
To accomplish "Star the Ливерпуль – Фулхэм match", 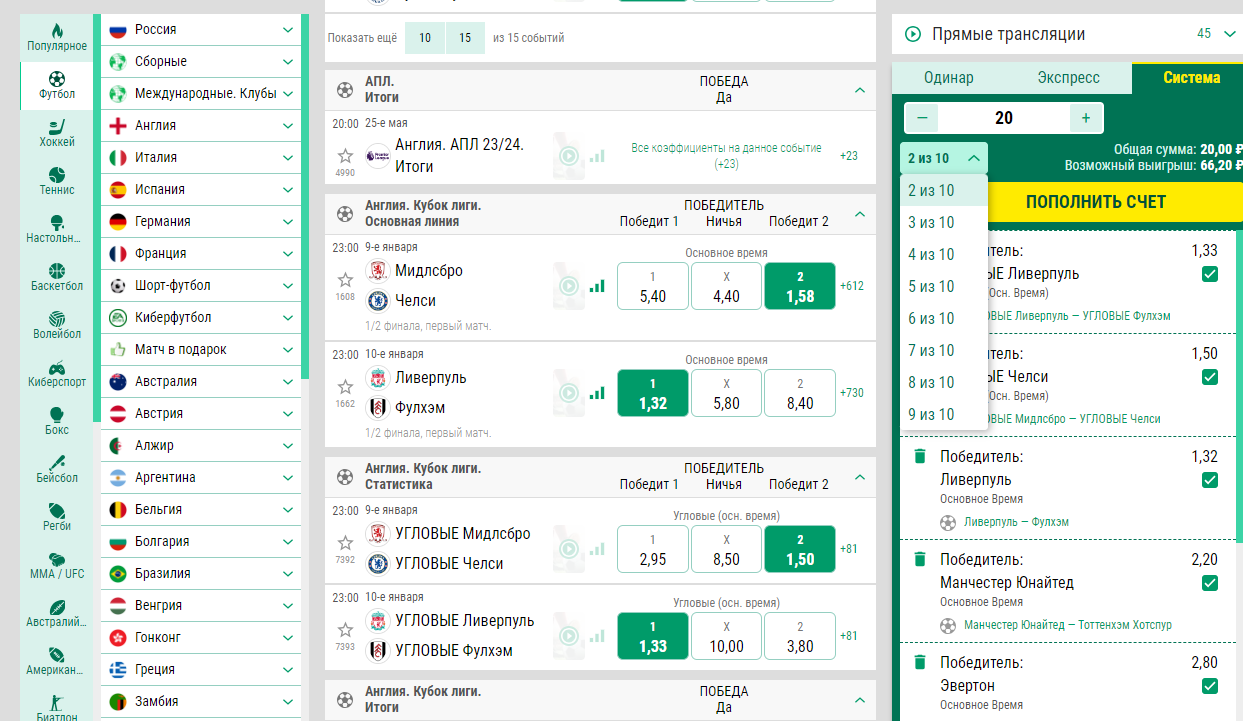I will tap(345, 387).
